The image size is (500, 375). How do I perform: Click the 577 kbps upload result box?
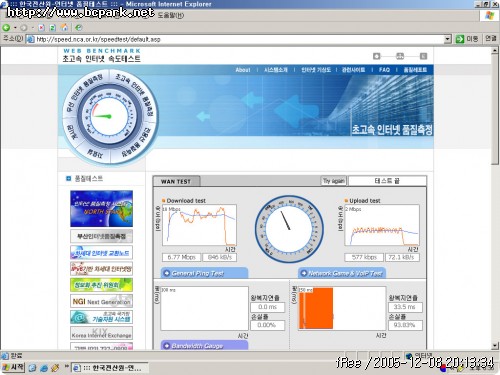pyautogui.click(x=364, y=257)
